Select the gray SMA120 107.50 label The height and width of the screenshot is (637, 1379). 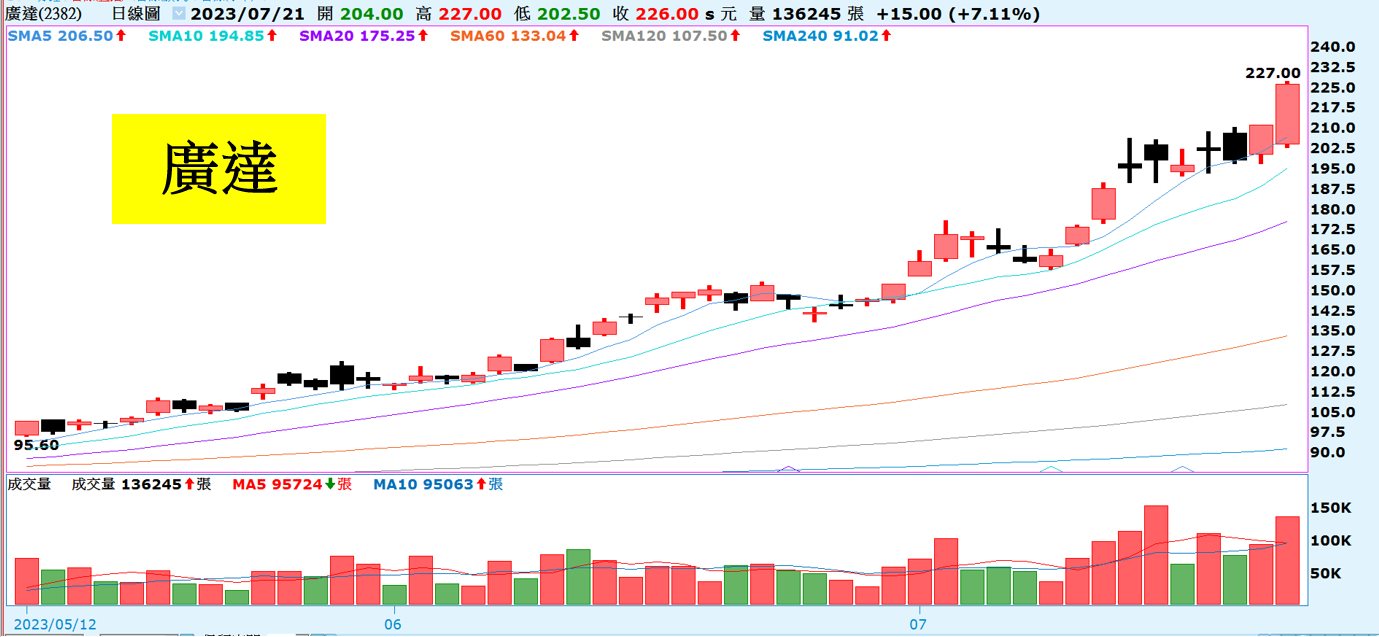pos(664,36)
